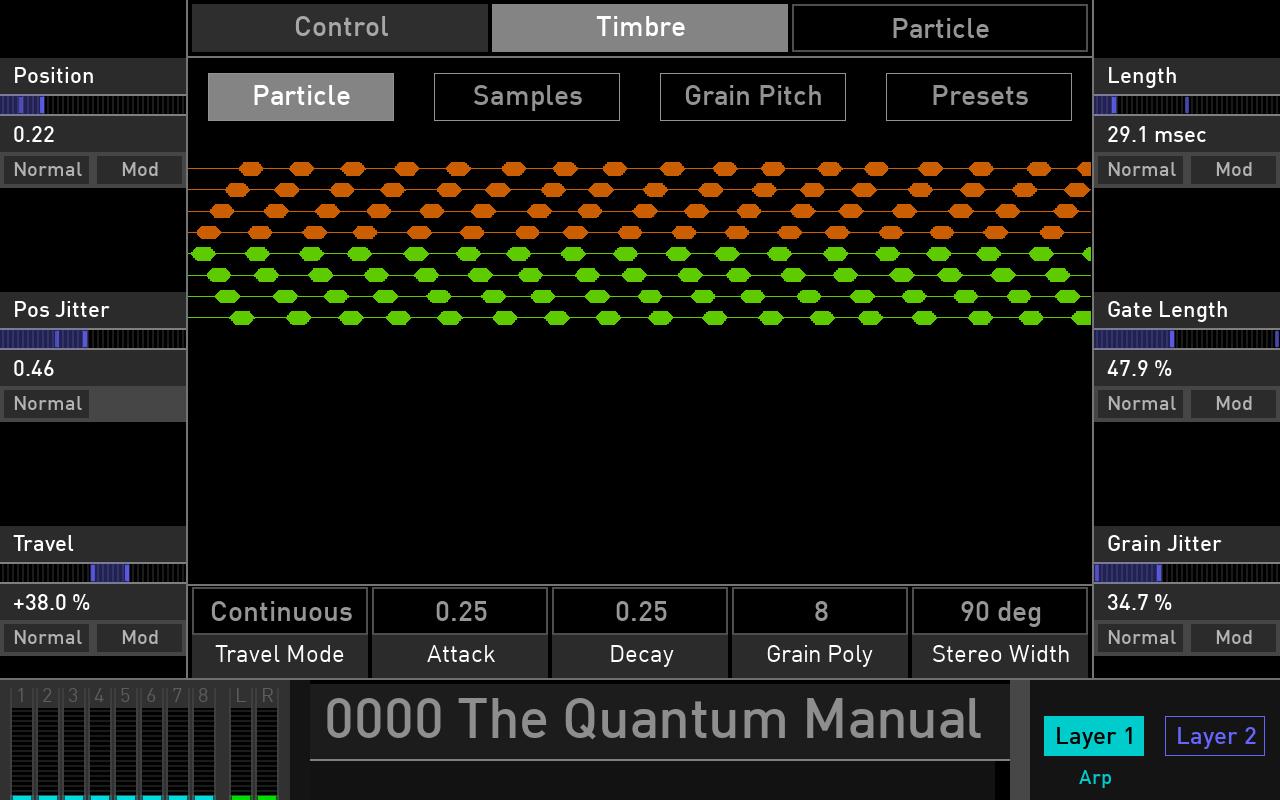Image resolution: width=1280 pixels, height=800 pixels.
Task: Select Layer 2
Action: pyautogui.click(x=1214, y=736)
